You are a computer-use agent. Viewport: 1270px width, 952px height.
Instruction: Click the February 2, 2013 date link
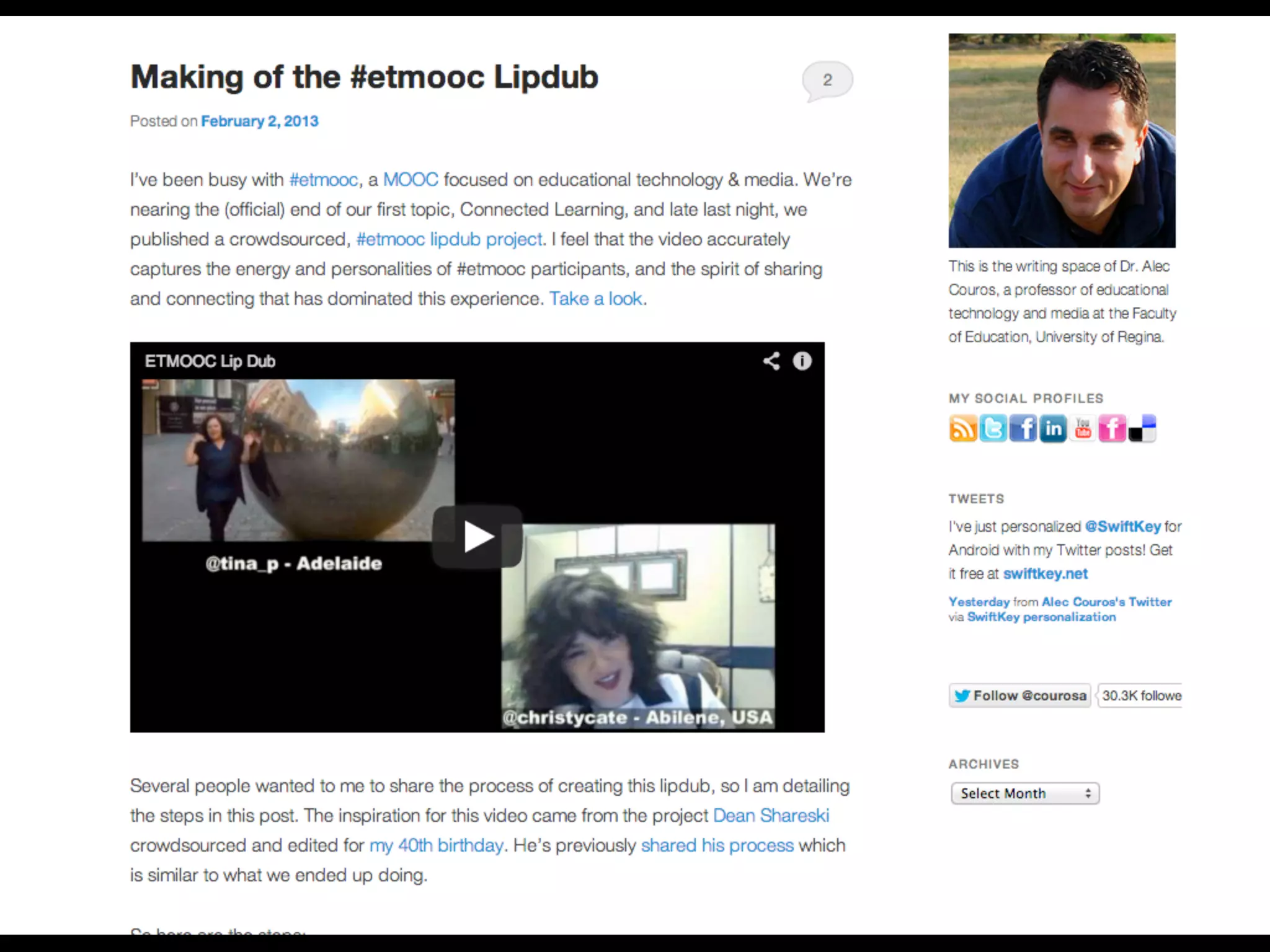point(259,121)
